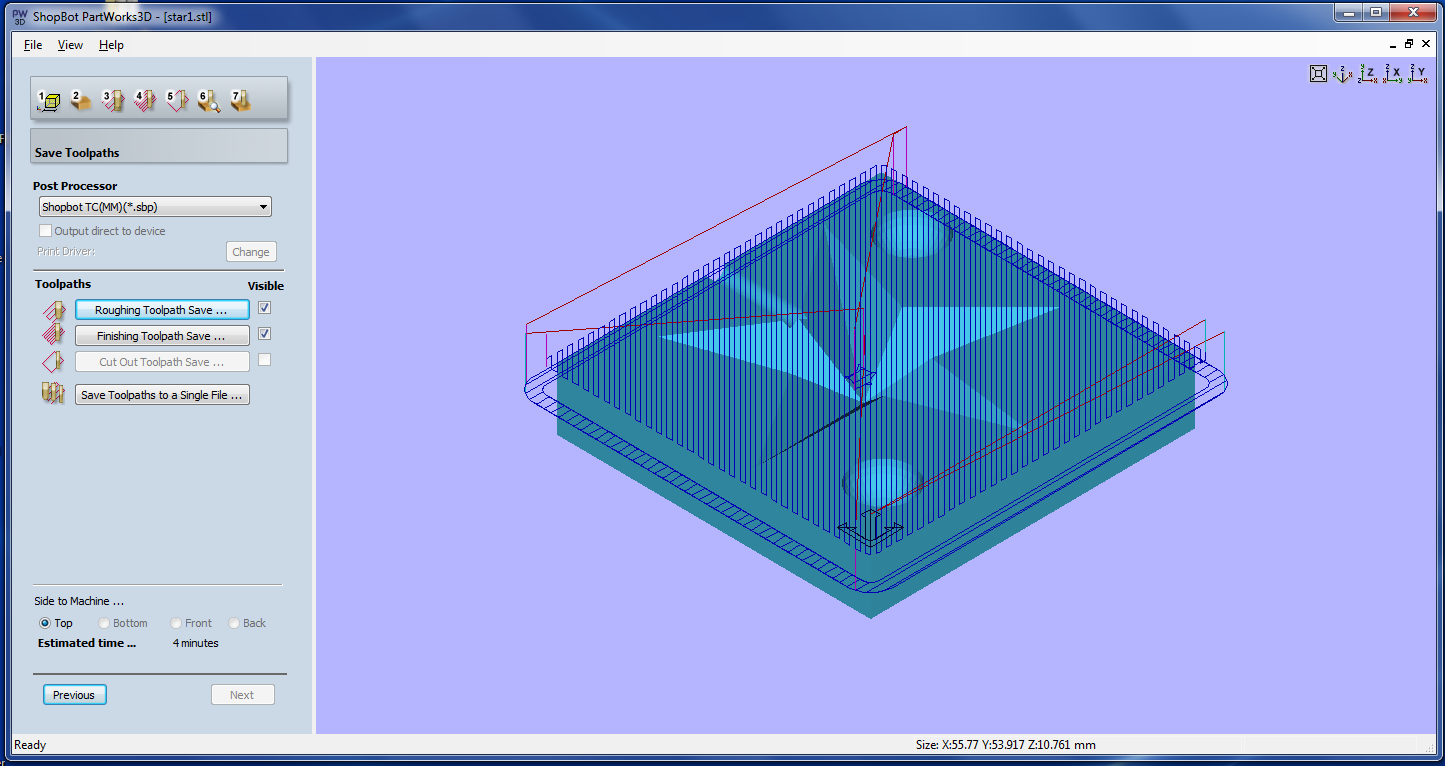Select Bottom side to machine
This screenshot has width=1445, height=766.
[x=122, y=623]
